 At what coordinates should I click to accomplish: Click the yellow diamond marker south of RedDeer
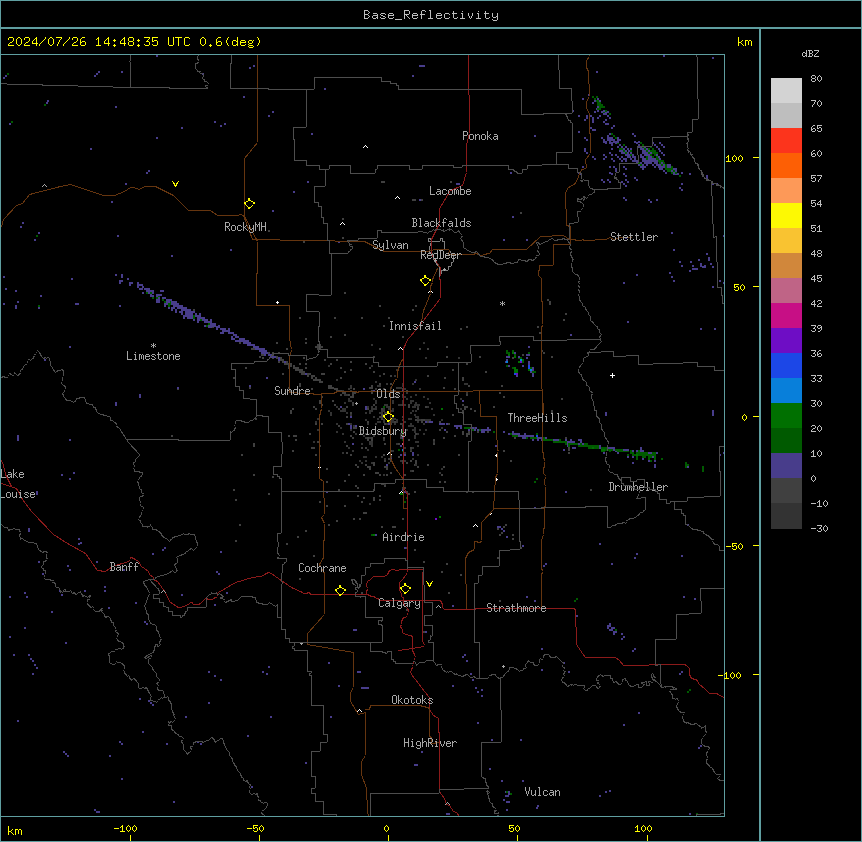click(426, 281)
